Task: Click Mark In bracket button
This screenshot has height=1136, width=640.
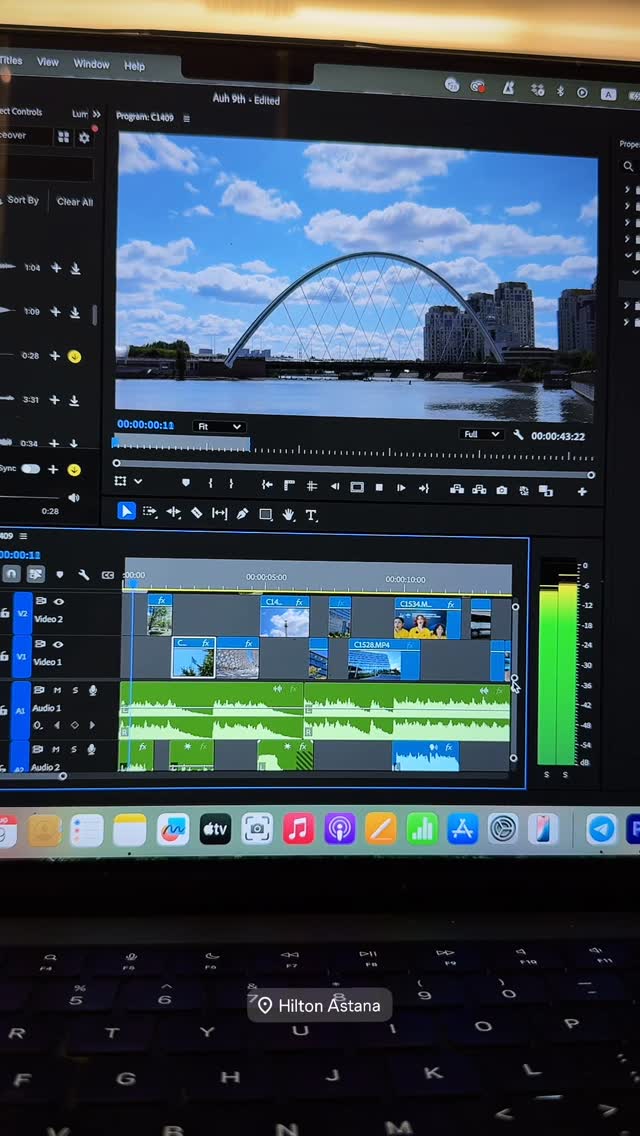Action: click(210, 483)
